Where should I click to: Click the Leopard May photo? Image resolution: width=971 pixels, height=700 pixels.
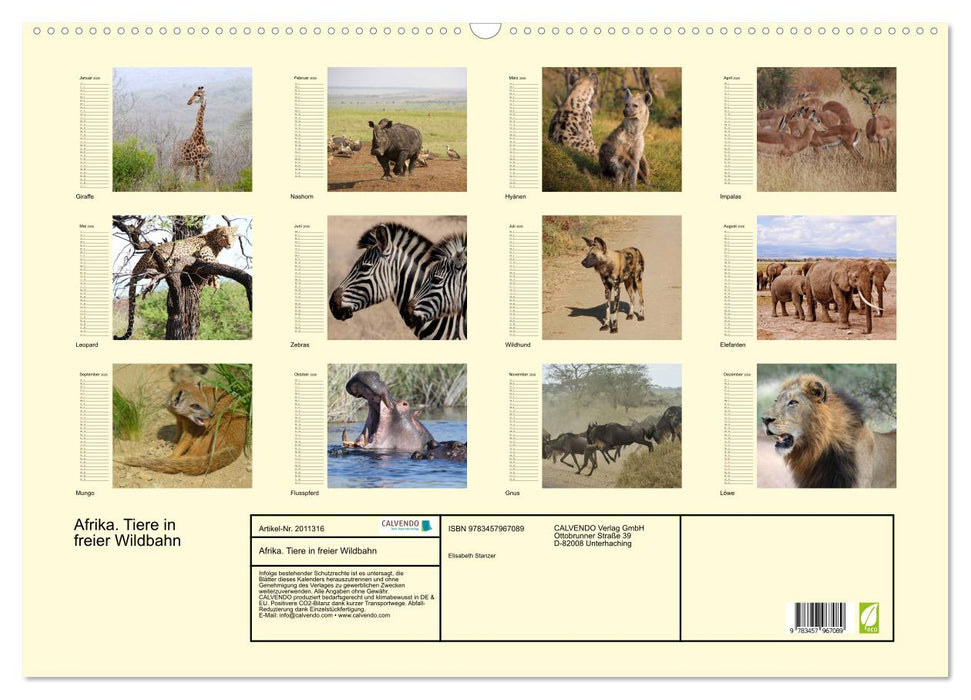[182, 276]
